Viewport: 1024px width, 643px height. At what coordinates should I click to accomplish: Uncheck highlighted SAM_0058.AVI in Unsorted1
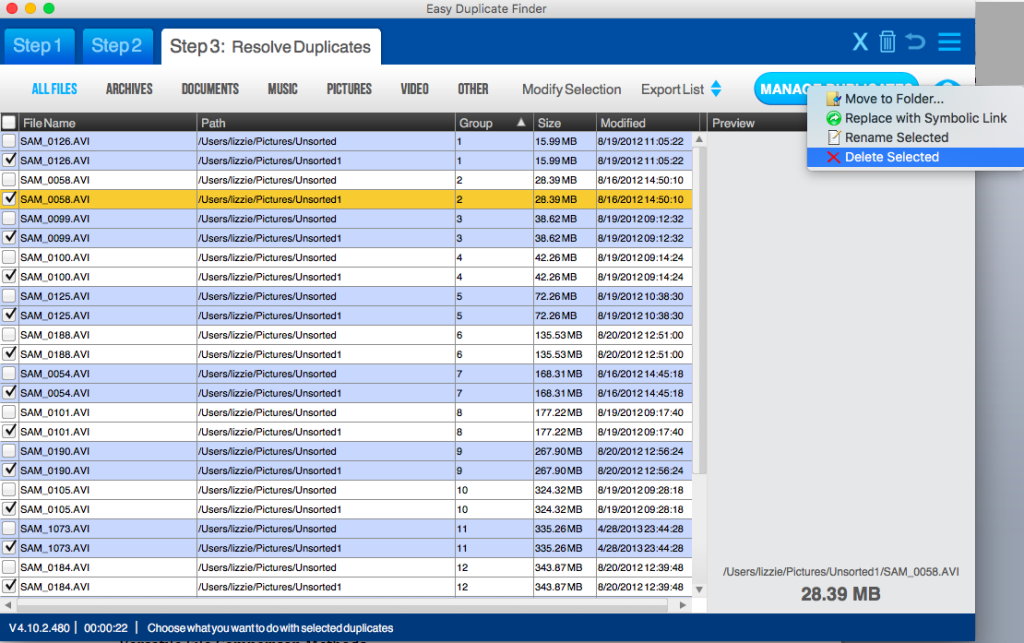click(x=9, y=198)
